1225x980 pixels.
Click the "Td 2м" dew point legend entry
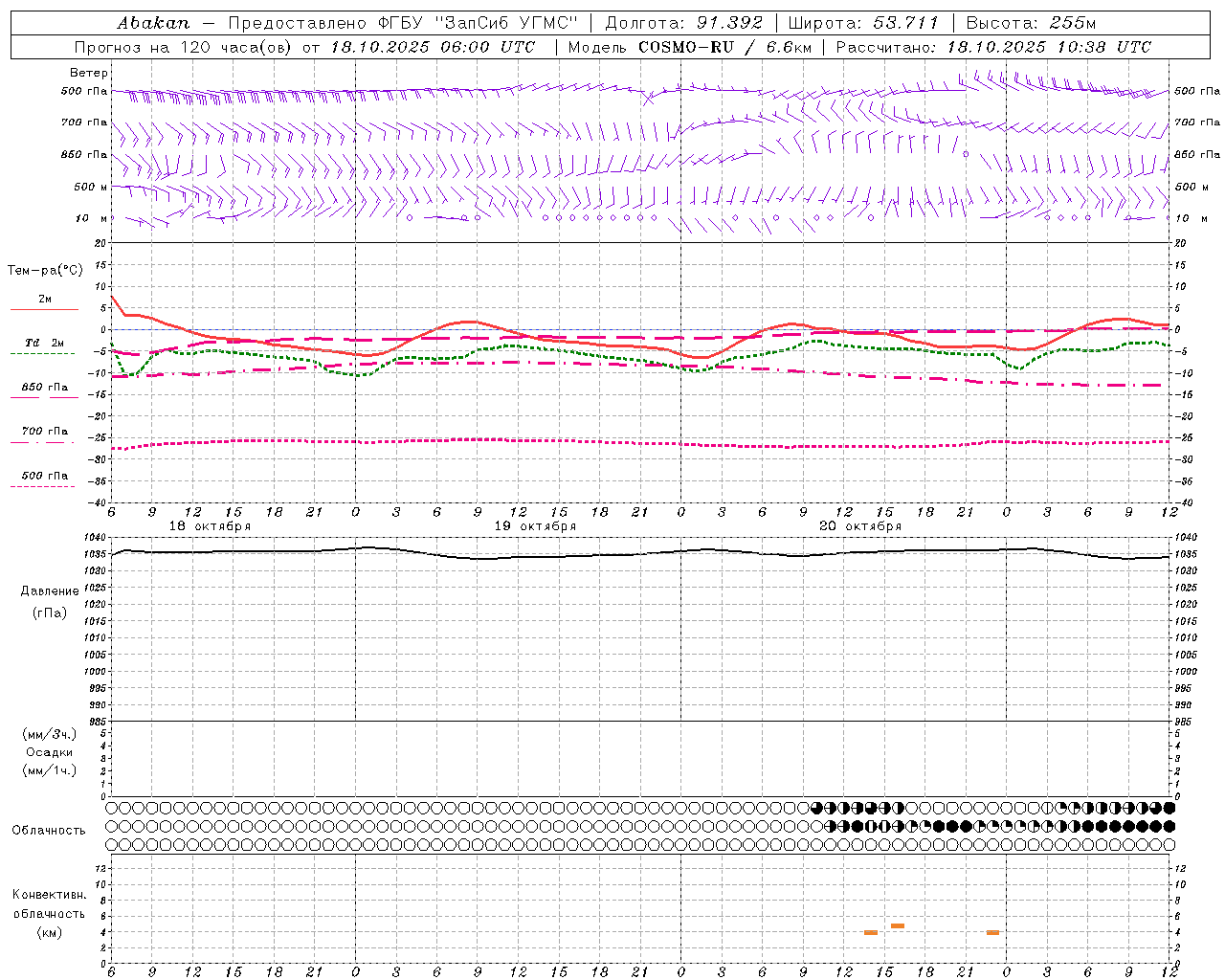[45, 343]
